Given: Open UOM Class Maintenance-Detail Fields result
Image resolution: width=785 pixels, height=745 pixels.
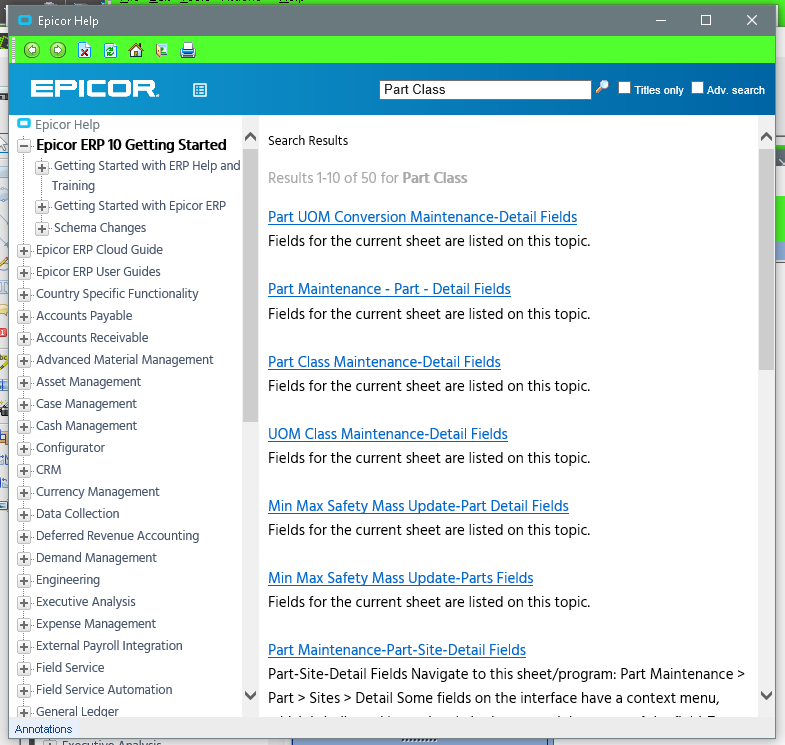Looking at the screenshot, I should pyautogui.click(x=388, y=434).
